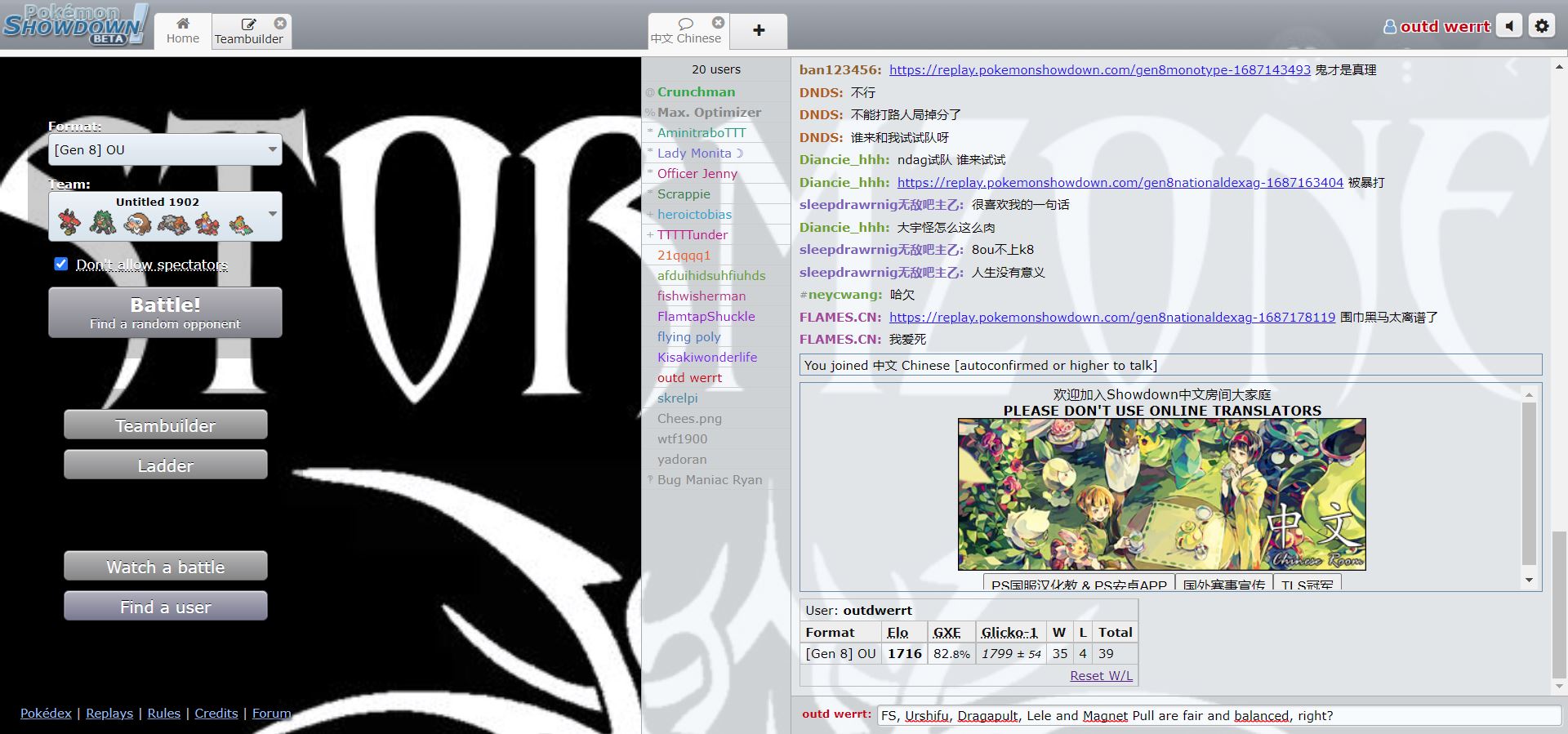Viewport: 1568px width, 734px height.
Task: Close the Teambuilder tab
Action: (x=280, y=23)
